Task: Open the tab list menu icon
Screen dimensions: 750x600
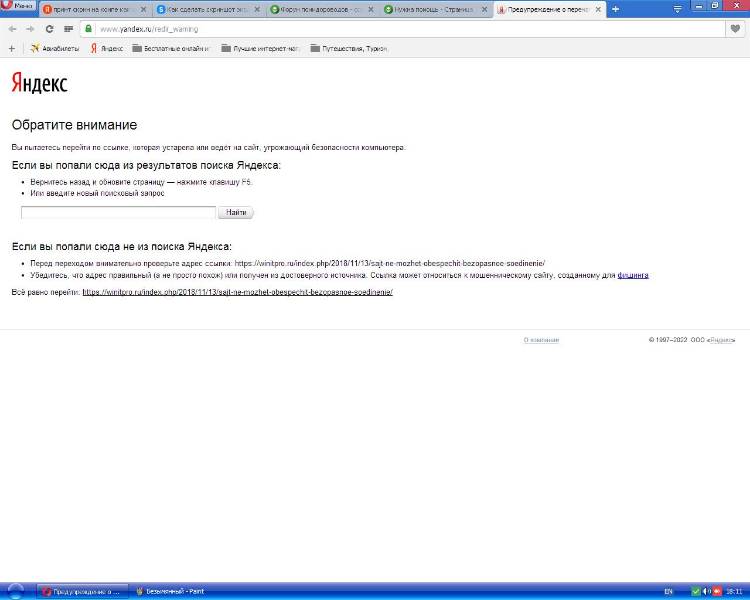Action: tap(677, 9)
